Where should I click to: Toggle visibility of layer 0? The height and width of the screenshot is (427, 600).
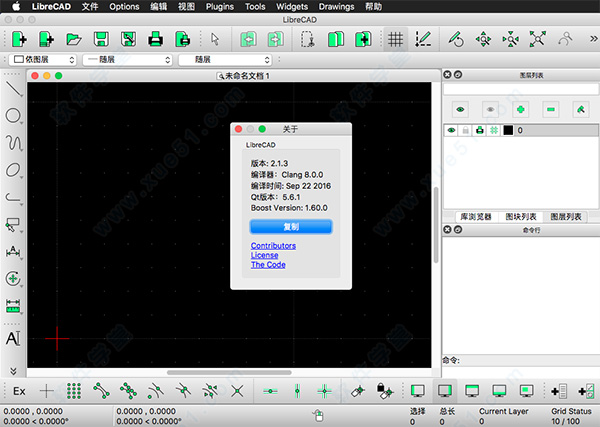click(x=452, y=130)
